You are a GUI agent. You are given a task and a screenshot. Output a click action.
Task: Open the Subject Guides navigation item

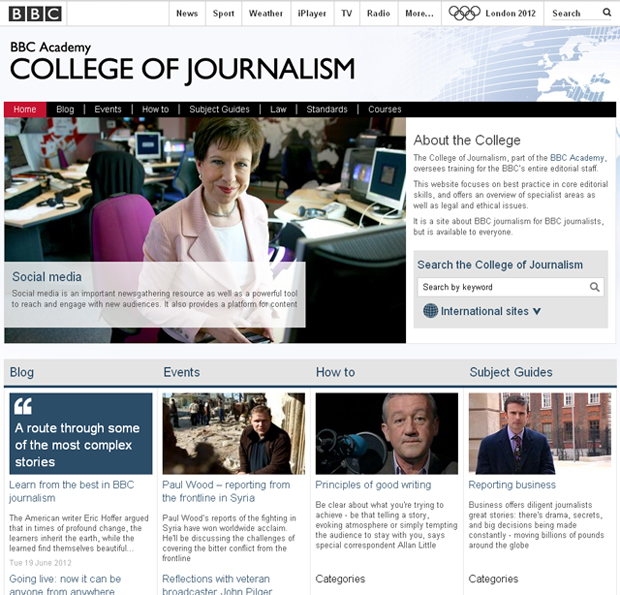pos(218,109)
